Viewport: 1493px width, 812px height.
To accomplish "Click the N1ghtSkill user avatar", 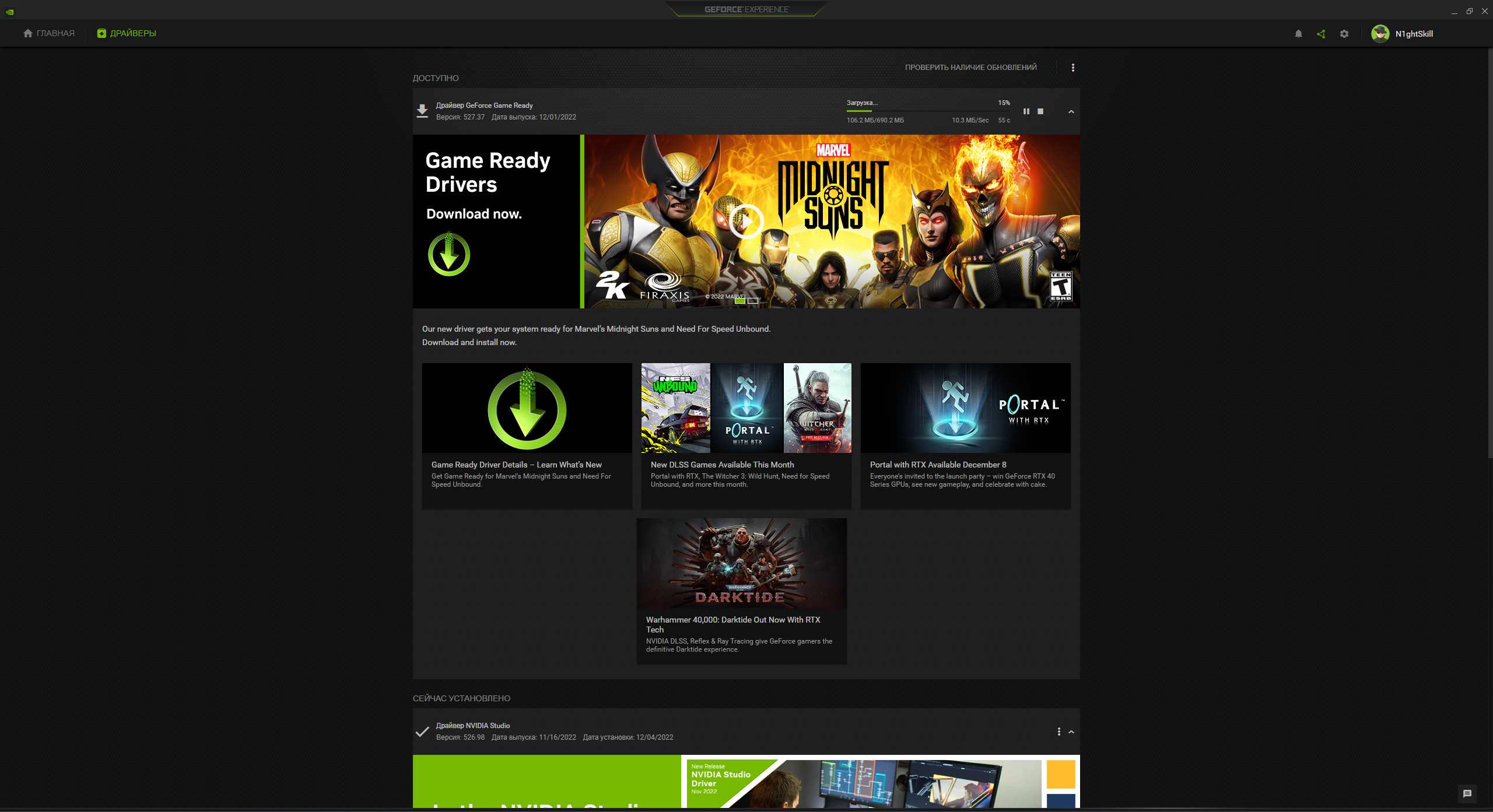I will (1380, 34).
